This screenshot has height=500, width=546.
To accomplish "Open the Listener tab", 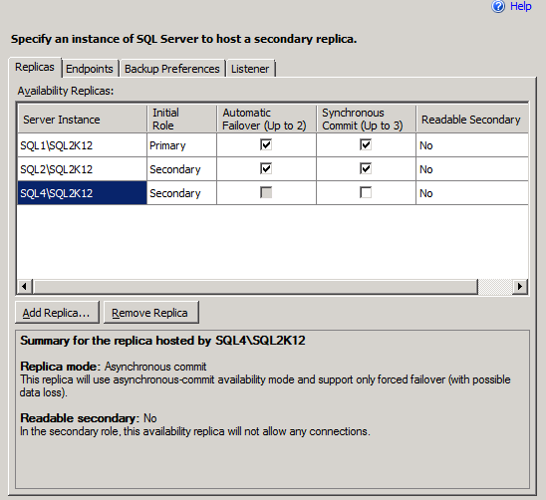I will click(250, 69).
